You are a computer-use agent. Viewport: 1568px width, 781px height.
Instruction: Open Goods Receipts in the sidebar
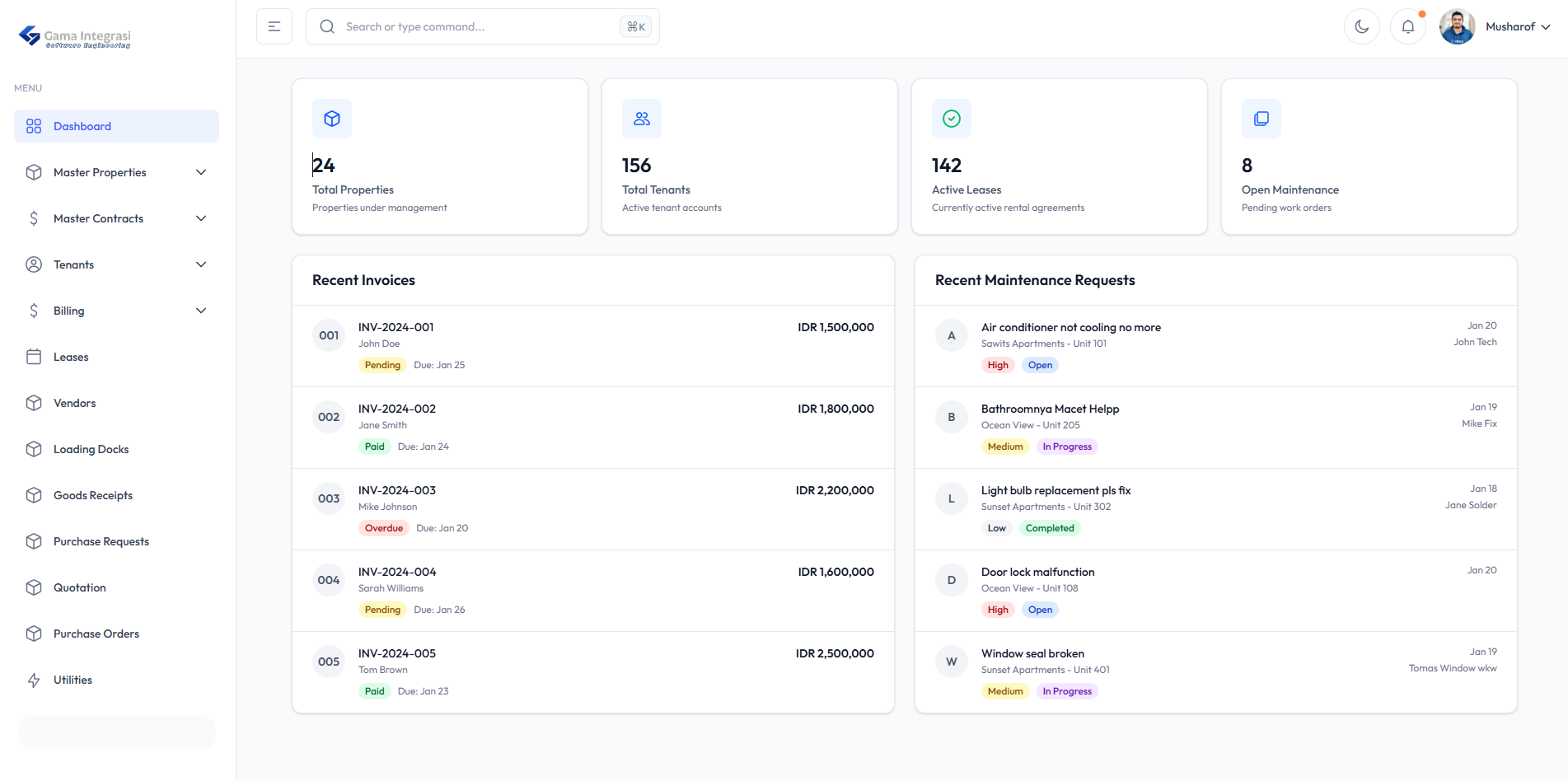tap(116, 495)
